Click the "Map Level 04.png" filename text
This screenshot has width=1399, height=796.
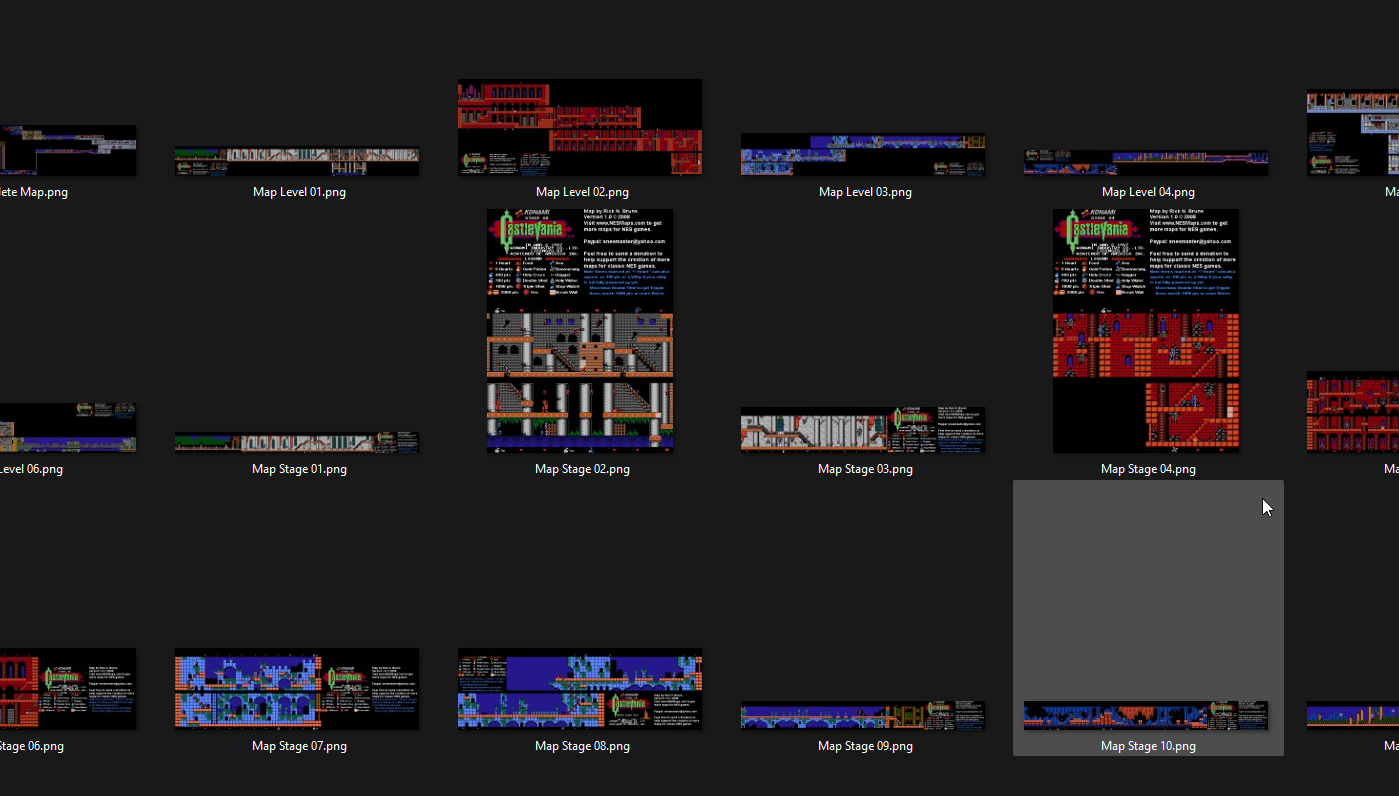click(1148, 192)
